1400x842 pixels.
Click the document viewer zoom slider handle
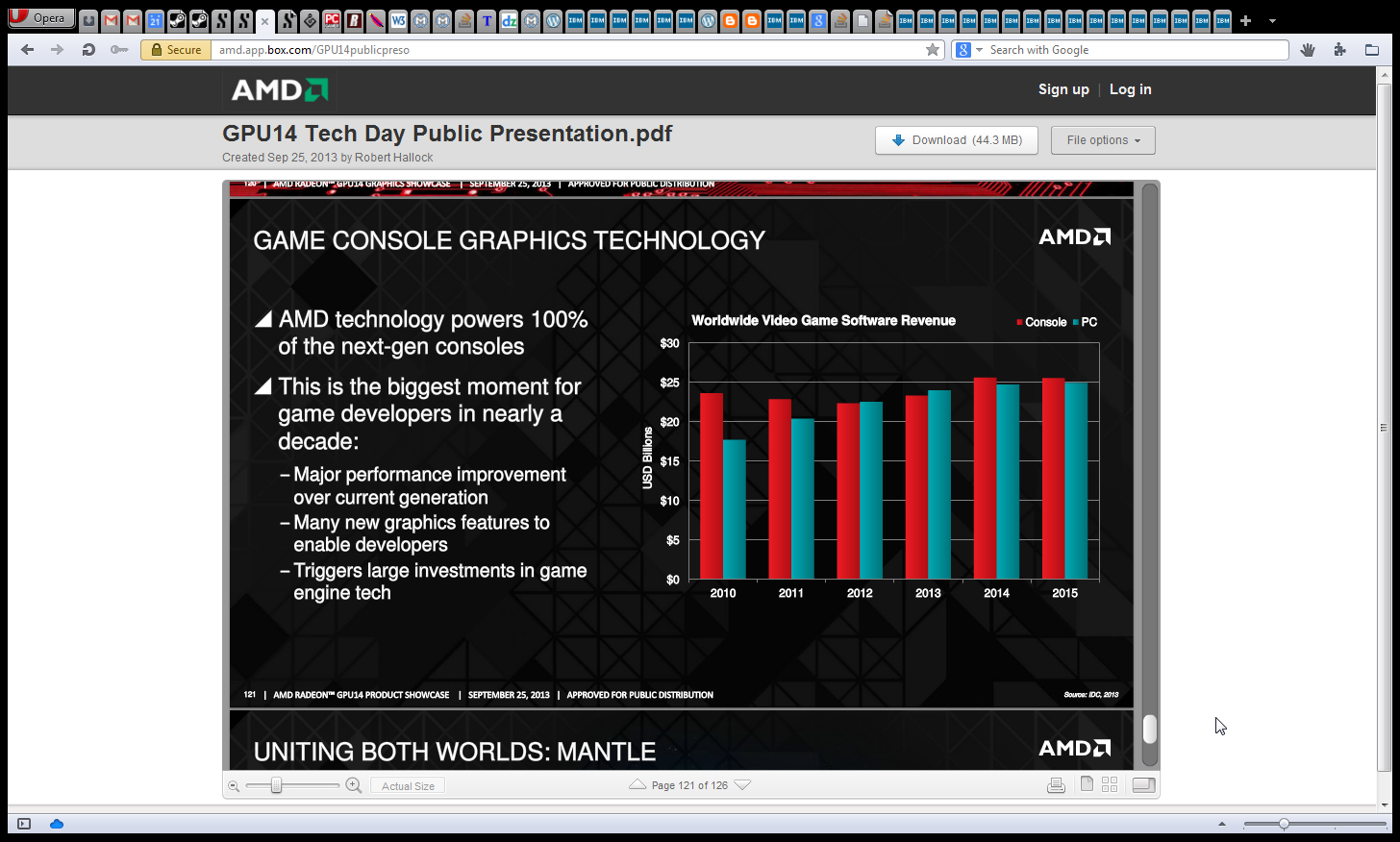pos(276,785)
